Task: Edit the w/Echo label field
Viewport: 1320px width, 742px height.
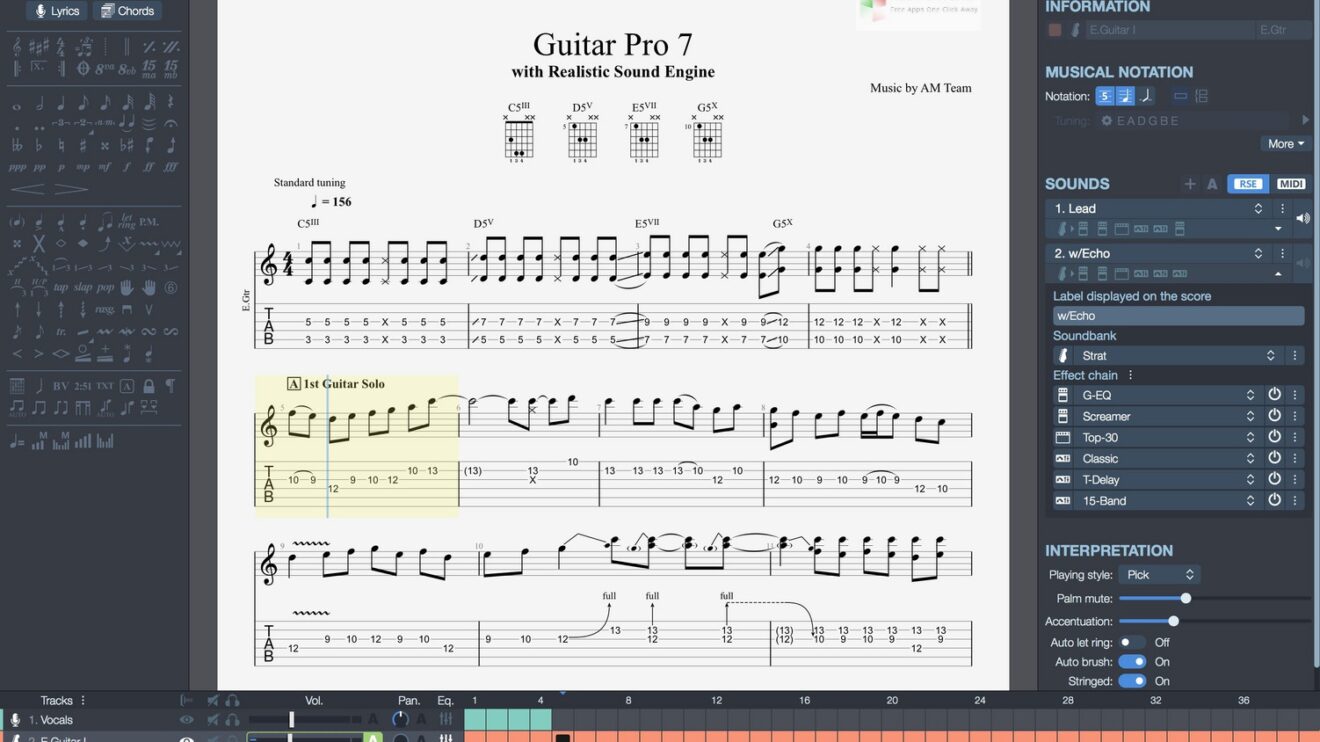Action: click(1178, 316)
